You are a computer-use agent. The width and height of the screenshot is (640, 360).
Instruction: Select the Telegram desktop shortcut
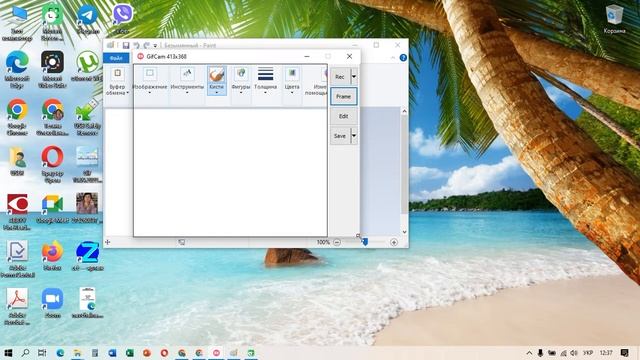point(87,19)
